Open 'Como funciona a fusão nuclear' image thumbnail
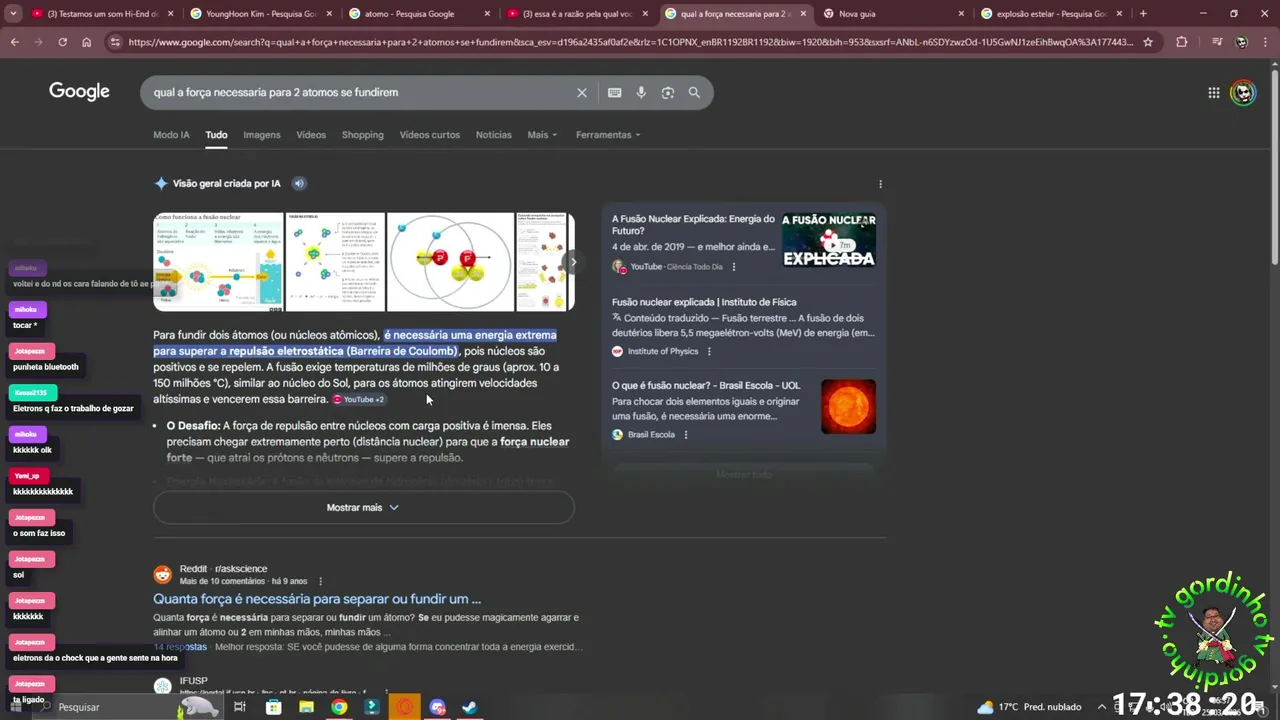The height and width of the screenshot is (720, 1280). 218,261
